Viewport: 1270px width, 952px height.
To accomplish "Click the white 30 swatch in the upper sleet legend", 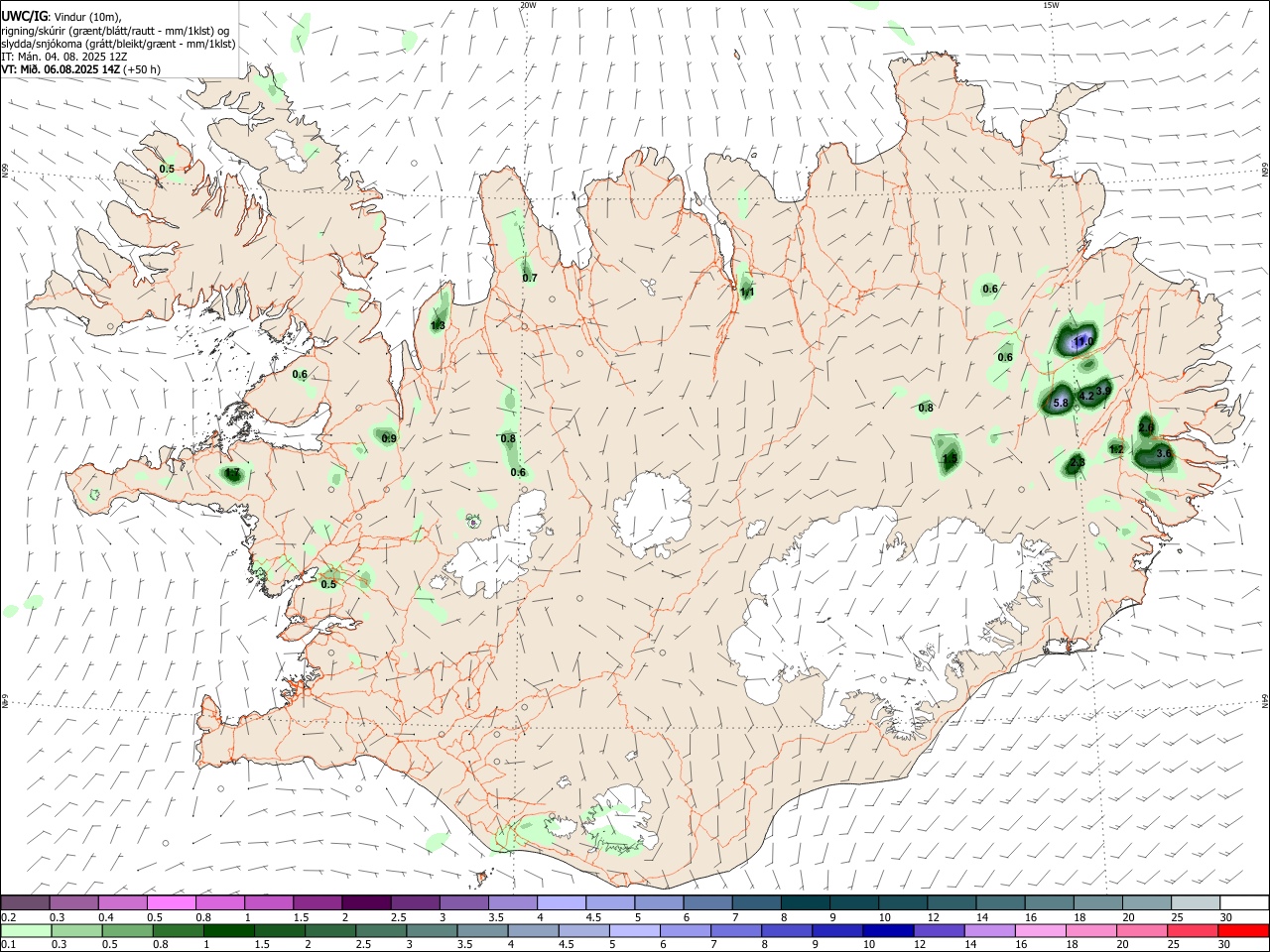I will tap(1243, 902).
